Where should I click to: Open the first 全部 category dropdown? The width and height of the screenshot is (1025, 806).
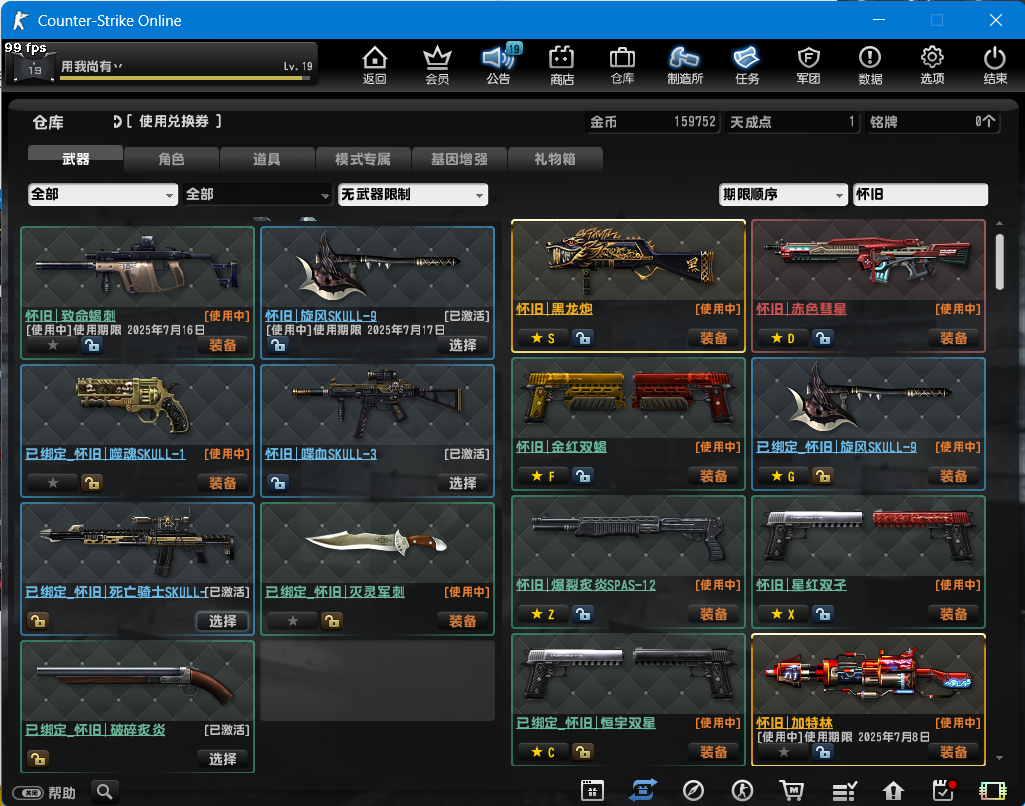(x=103, y=194)
